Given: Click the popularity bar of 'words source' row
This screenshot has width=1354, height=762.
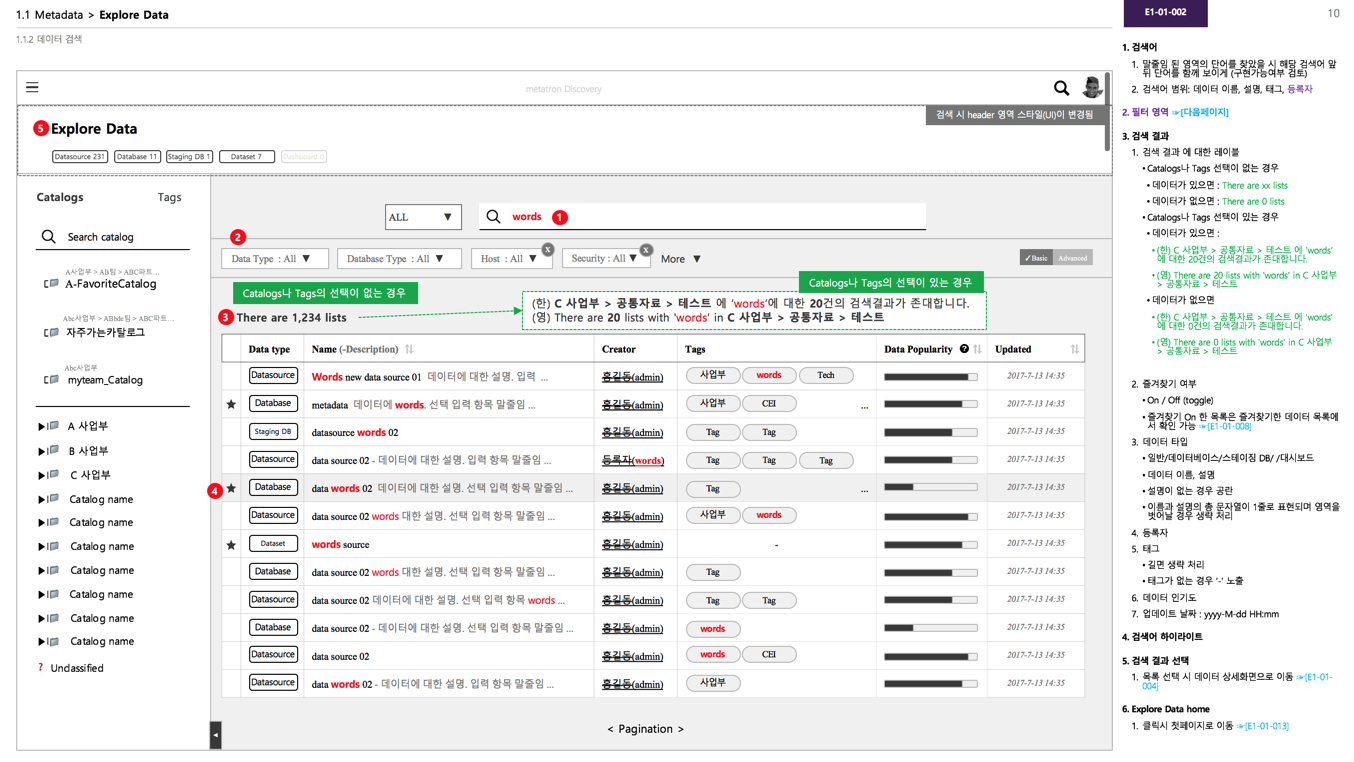Looking at the screenshot, I should [x=930, y=545].
